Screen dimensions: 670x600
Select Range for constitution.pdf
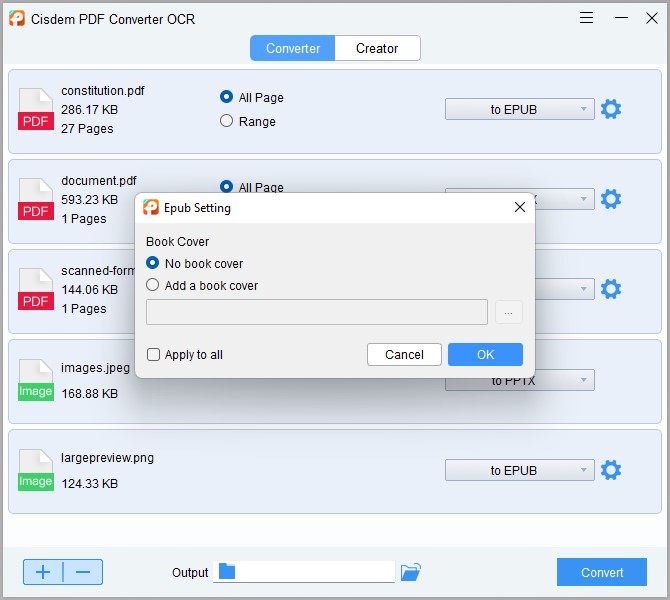pyautogui.click(x=226, y=121)
